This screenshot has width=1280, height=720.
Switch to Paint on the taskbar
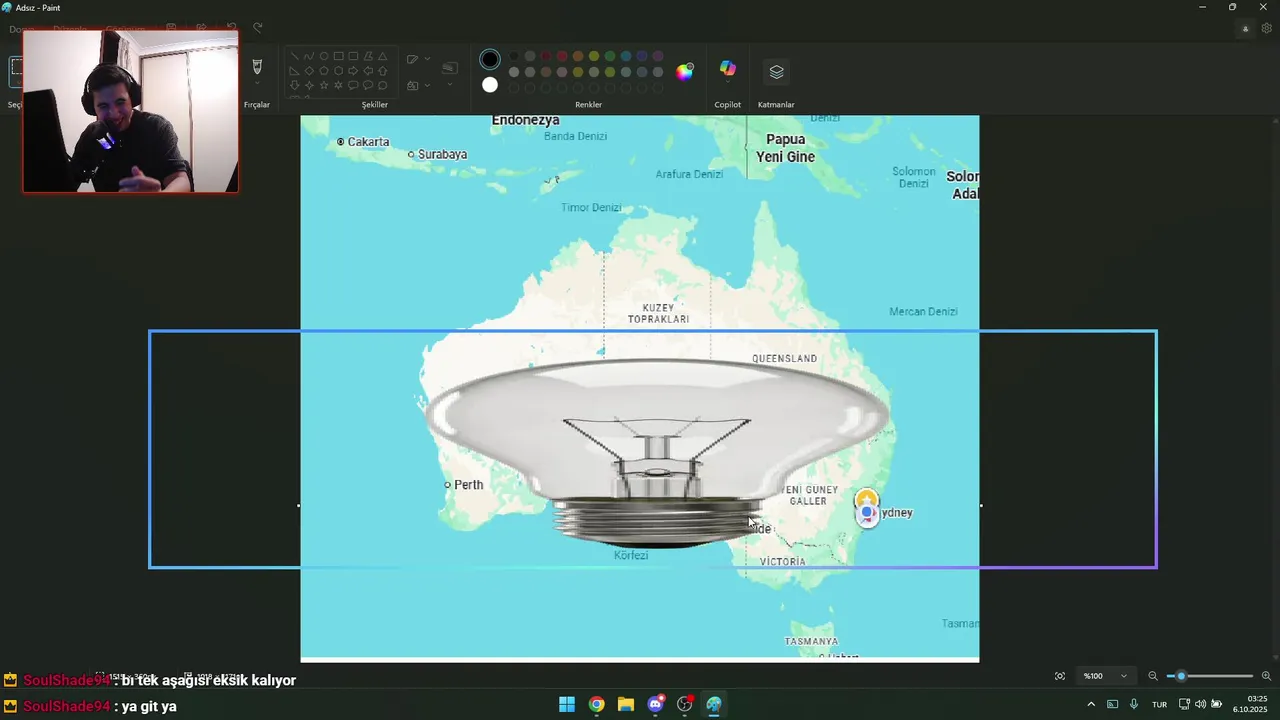coord(714,704)
